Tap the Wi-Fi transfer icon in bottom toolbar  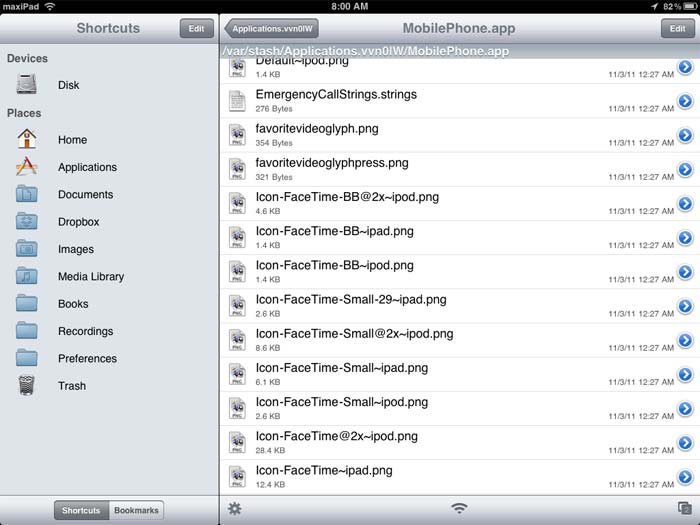459,508
